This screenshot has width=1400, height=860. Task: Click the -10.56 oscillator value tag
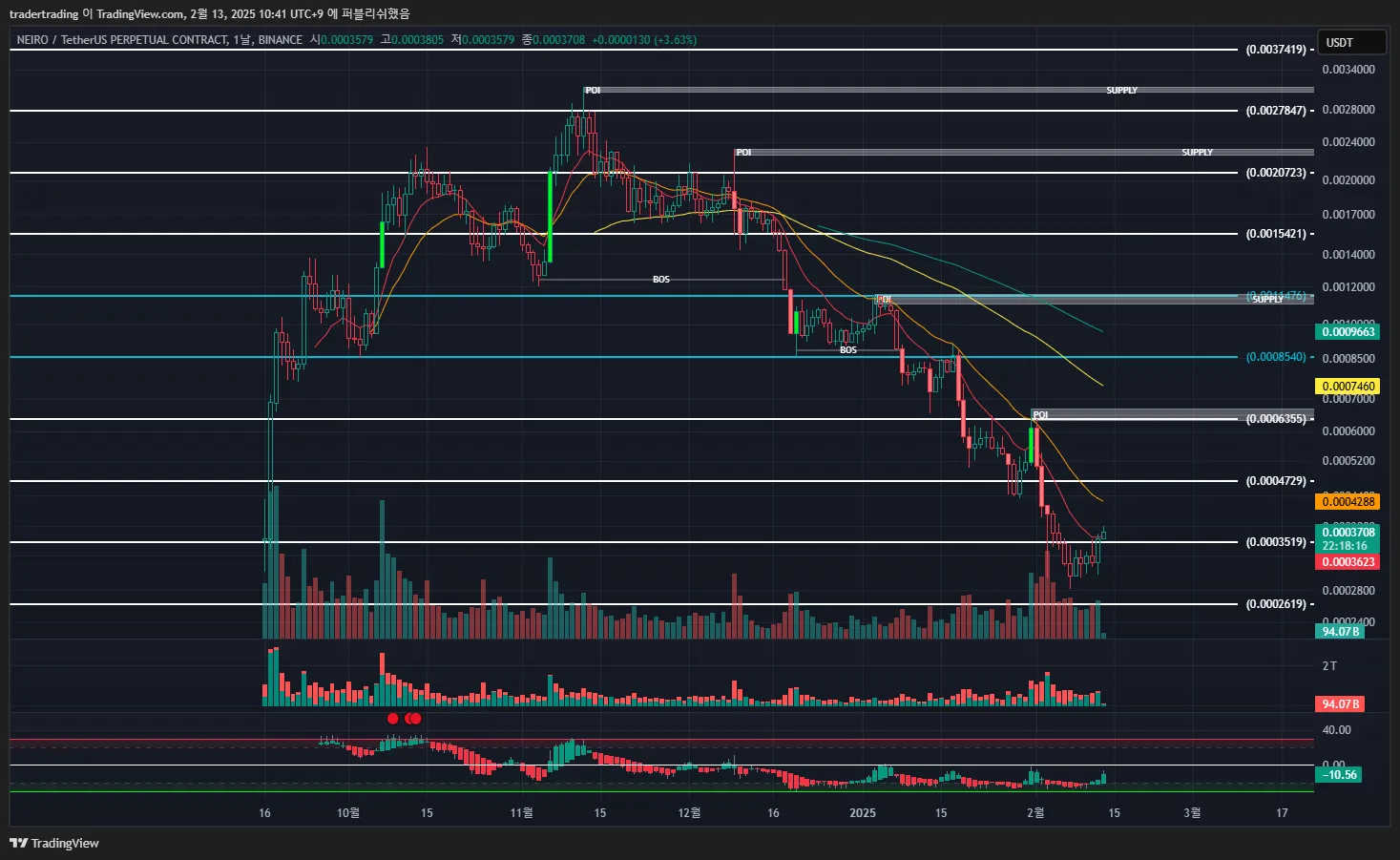coord(1340,775)
